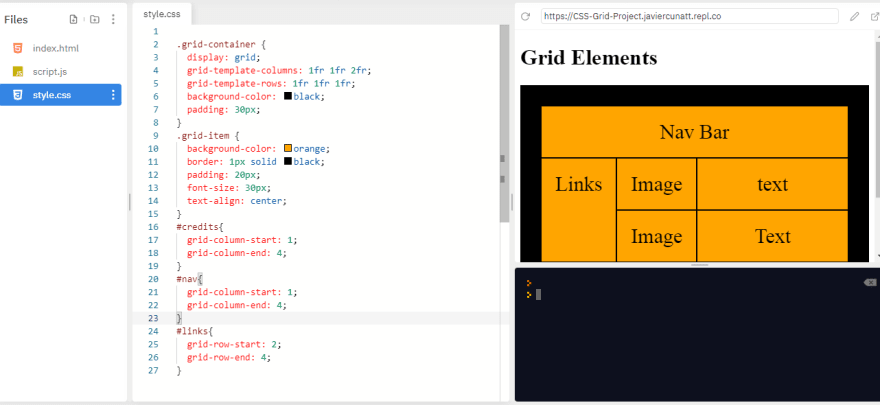
Task: Select style.css in the file list
Action: coord(61,95)
